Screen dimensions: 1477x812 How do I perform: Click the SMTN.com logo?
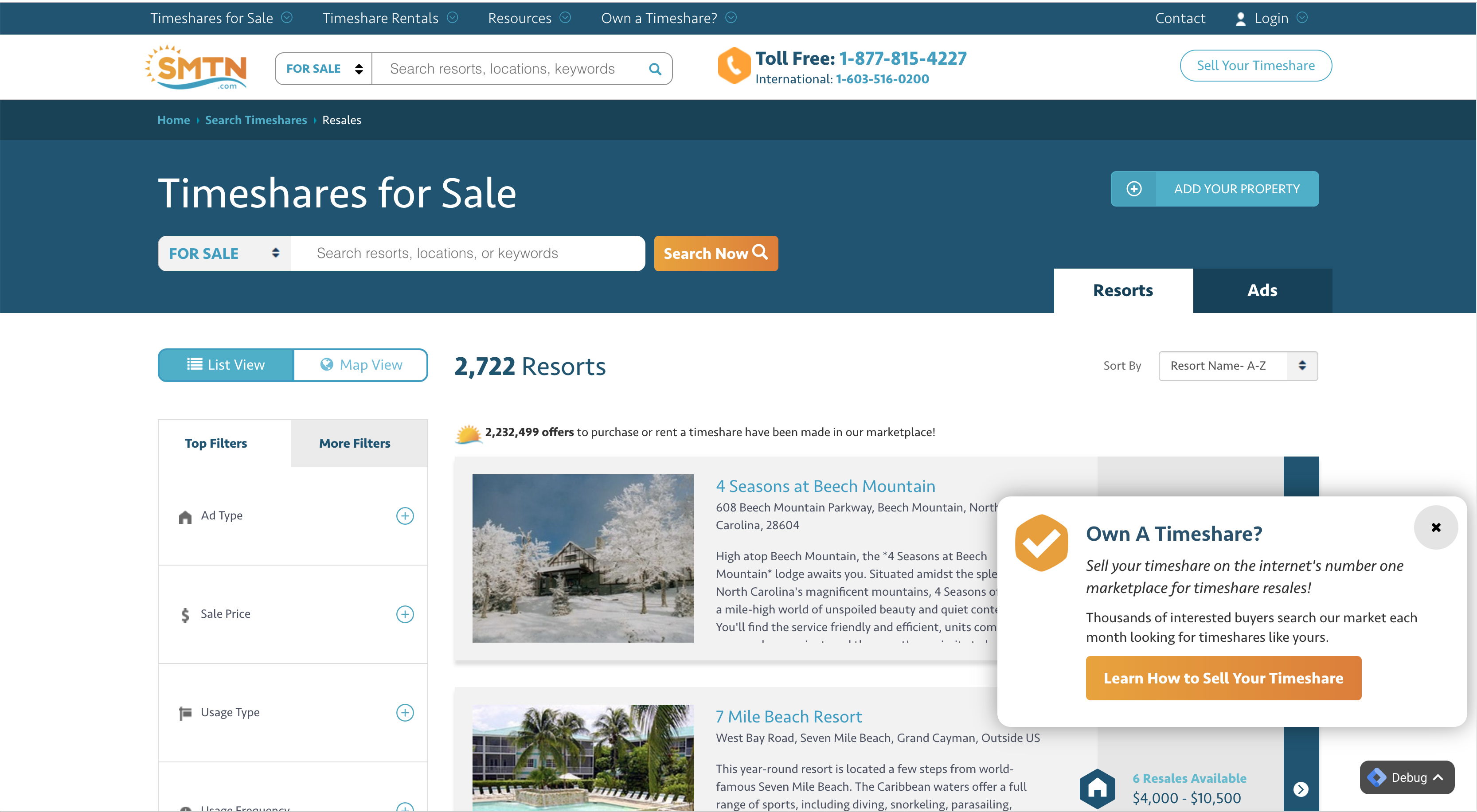(x=196, y=67)
